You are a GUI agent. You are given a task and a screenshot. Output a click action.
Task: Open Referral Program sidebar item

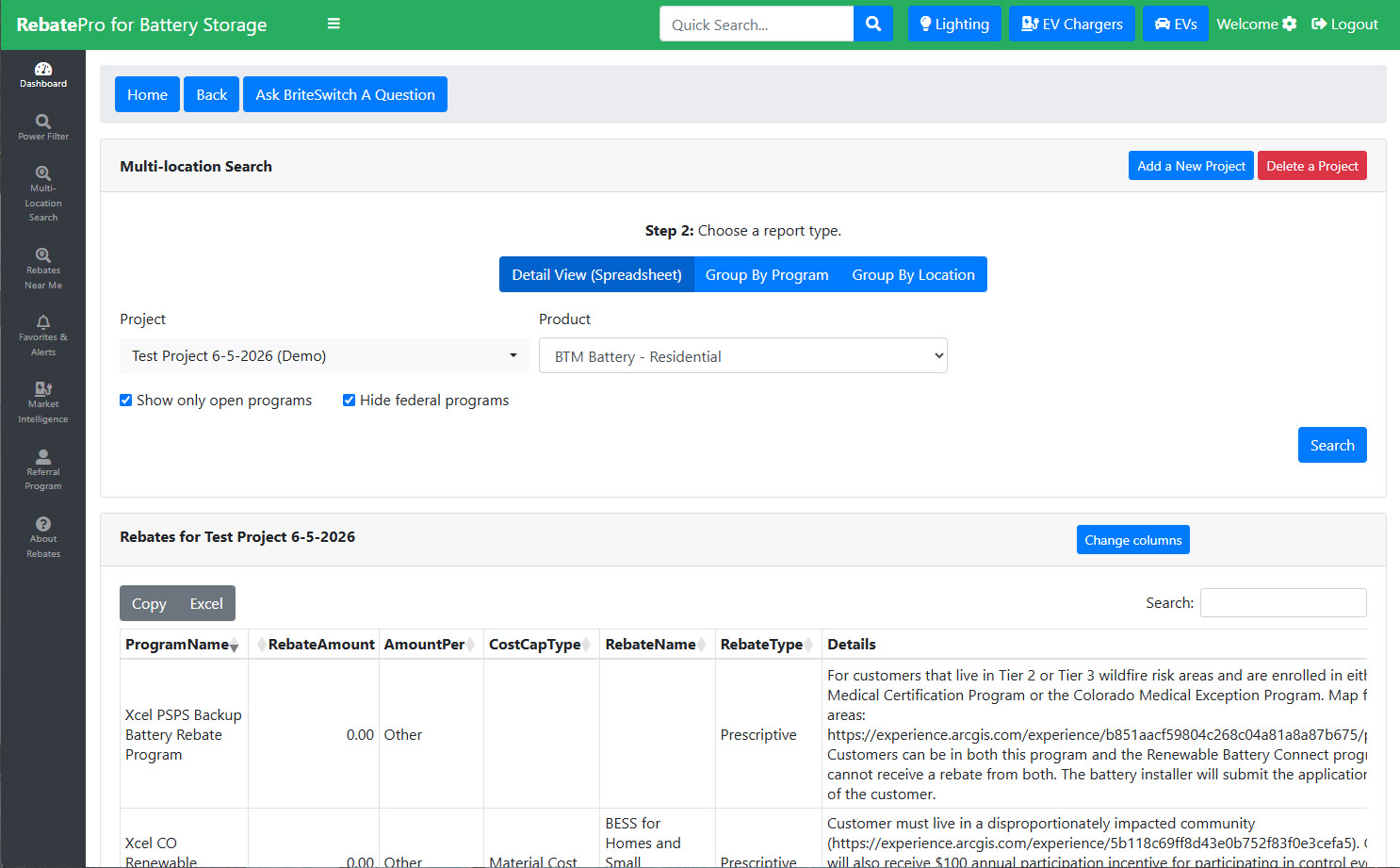pyautogui.click(x=43, y=470)
